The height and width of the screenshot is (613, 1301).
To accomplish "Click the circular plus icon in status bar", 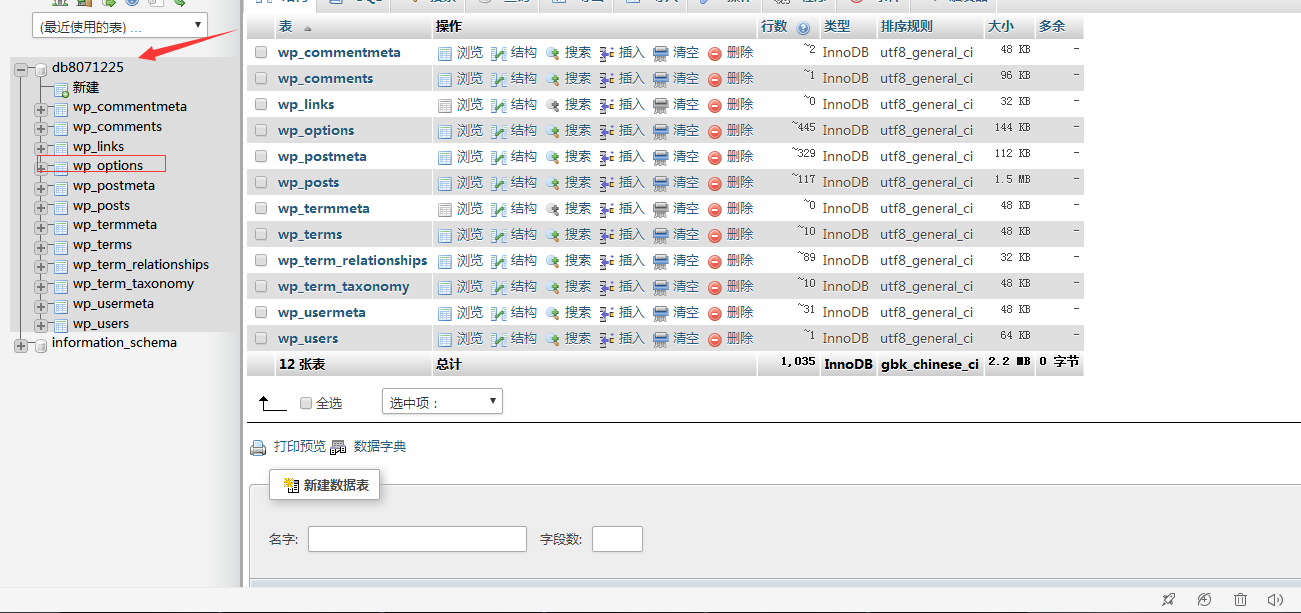I will (x=1204, y=600).
